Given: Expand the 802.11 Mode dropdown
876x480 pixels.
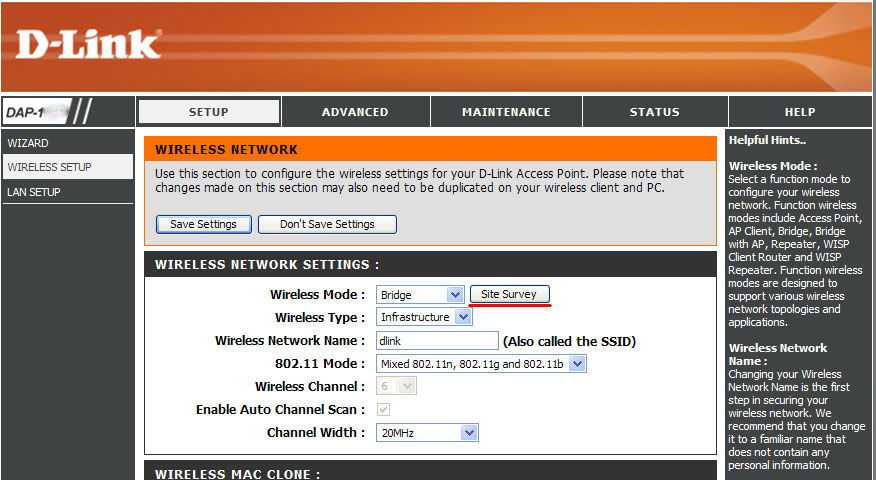Looking at the screenshot, I should tap(481, 364).
